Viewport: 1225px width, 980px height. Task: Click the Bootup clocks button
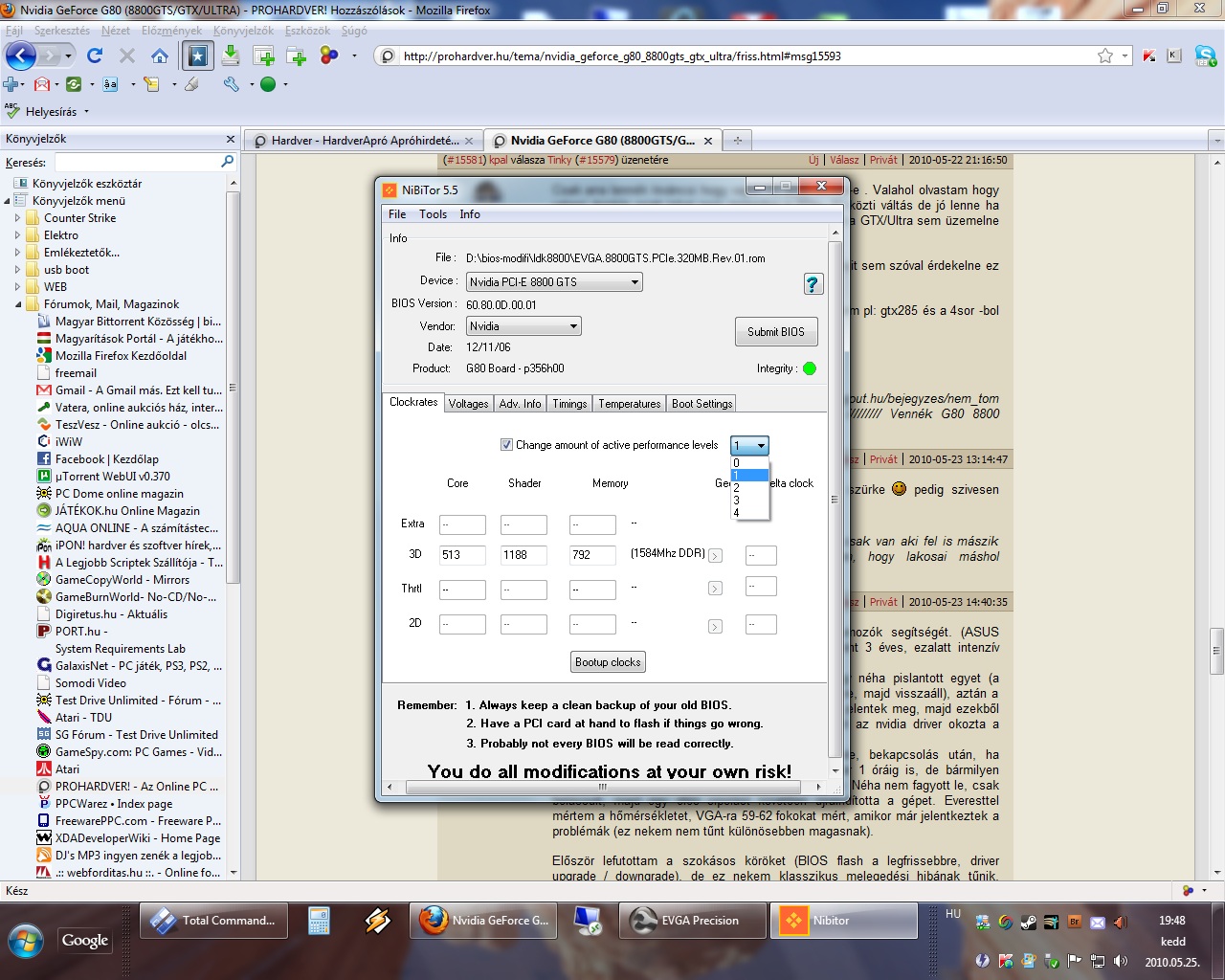(608, 662)
